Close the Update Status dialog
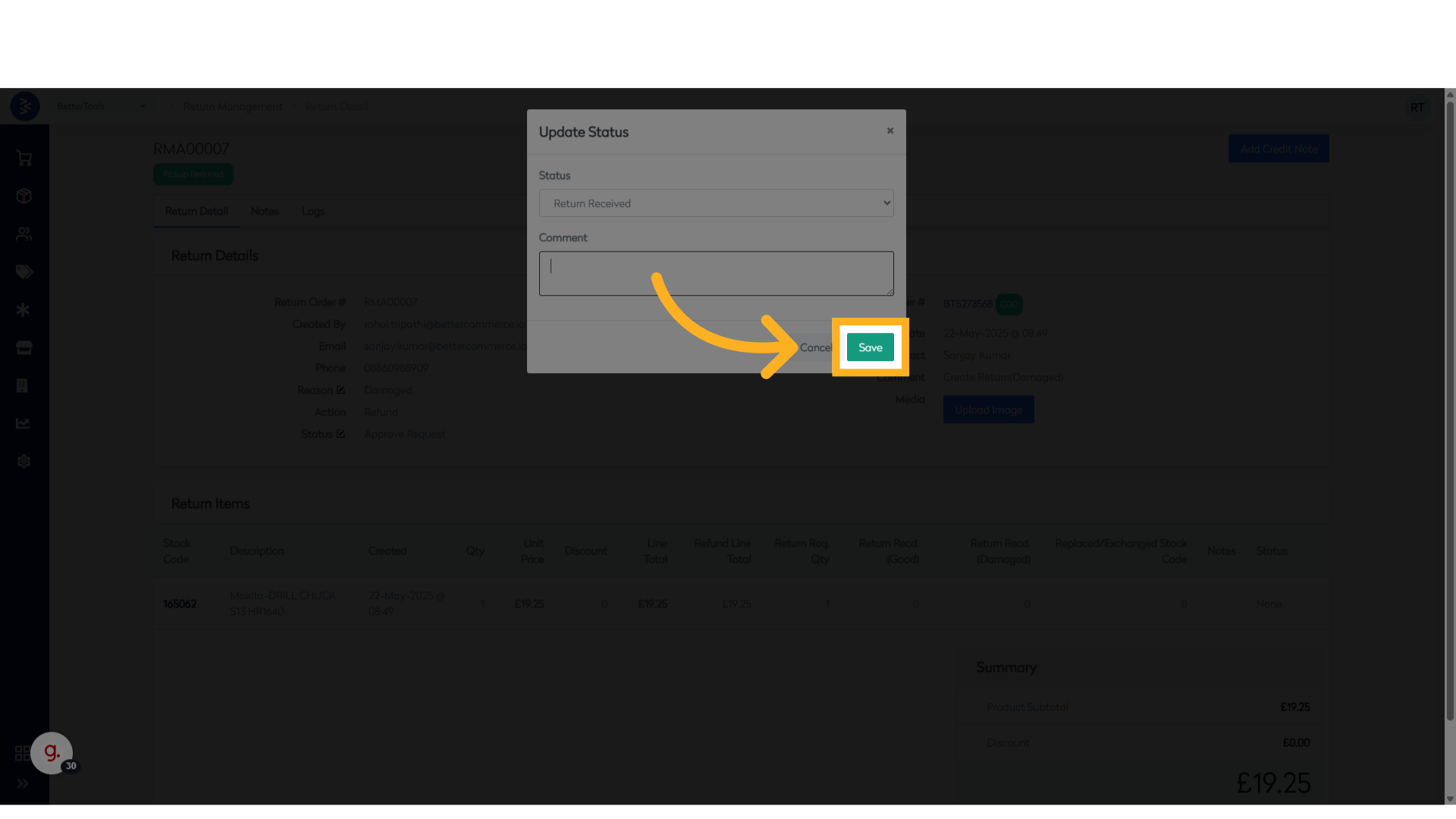The image size is (1456, 819). point(890,131)
